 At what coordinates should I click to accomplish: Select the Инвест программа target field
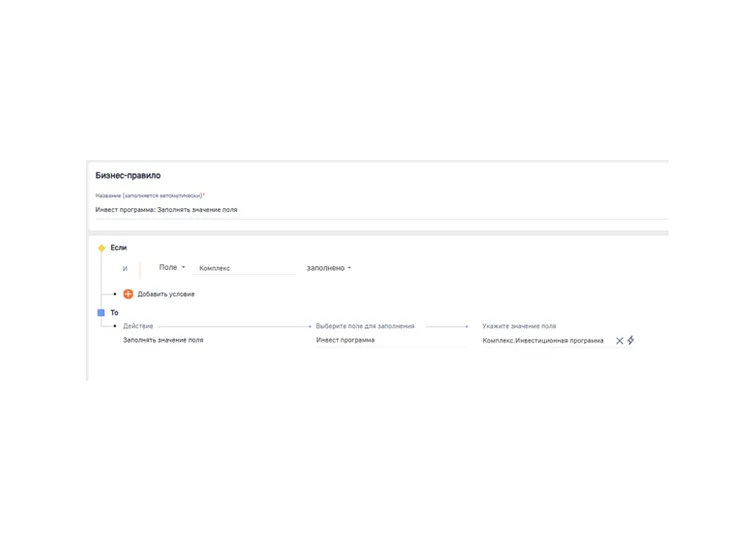coord(391,340)
